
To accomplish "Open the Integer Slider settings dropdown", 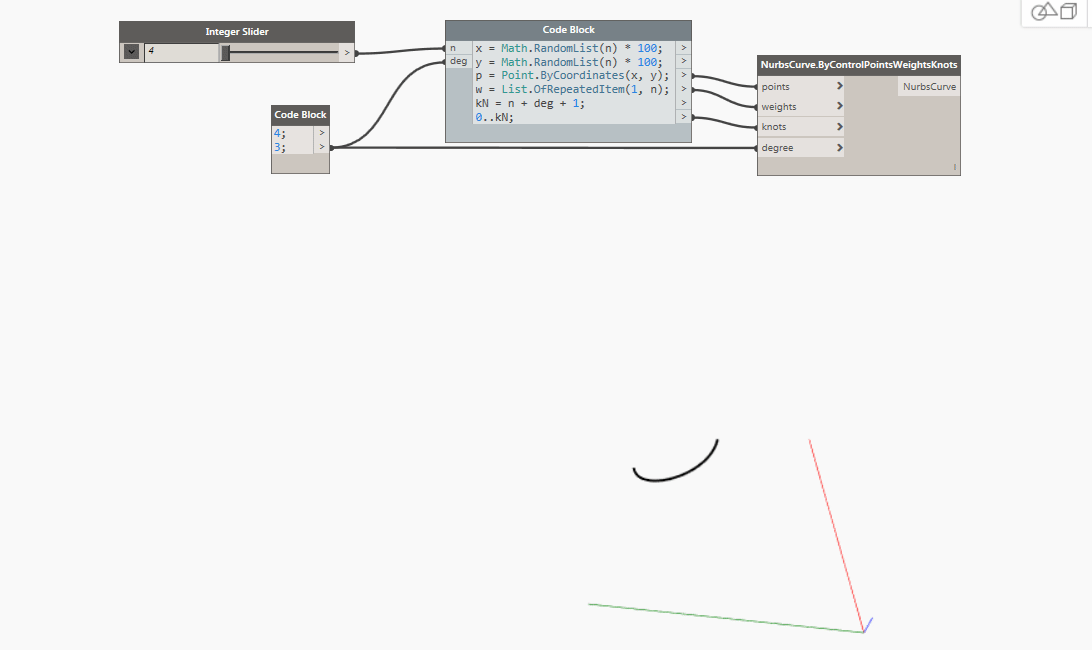I will (x=130, y=51).
